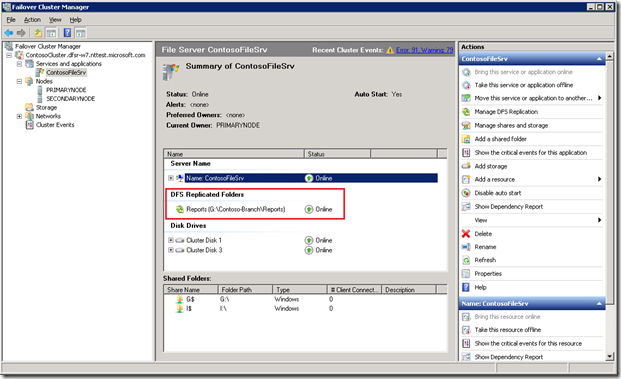Click Add storage icon in Actions
Screen dimensions: 621x379
tap(466, 166)
